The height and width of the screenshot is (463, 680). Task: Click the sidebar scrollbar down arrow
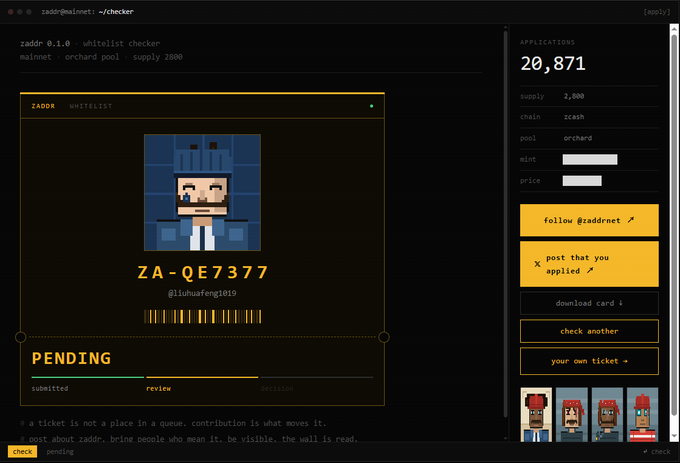[674, 436]
